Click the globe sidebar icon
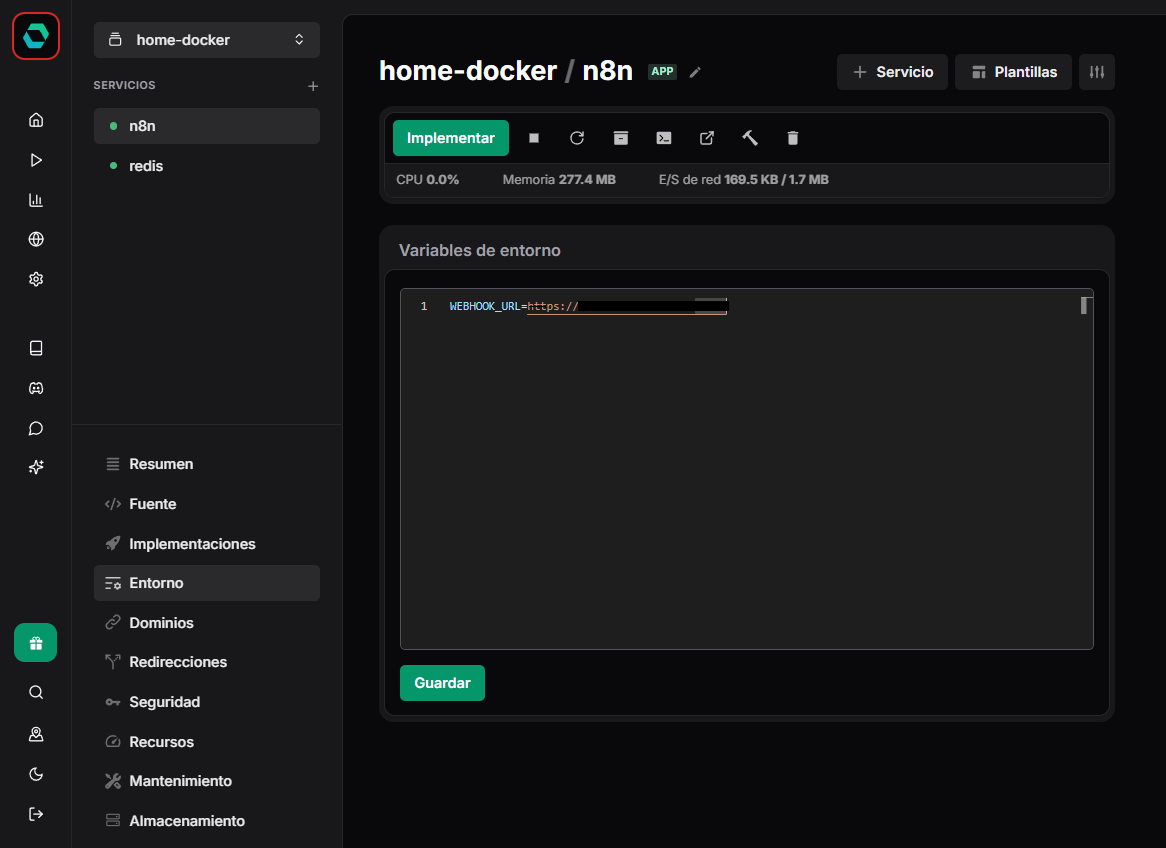Image resolution: width=1166 pixels, height=848 pixels. (x=36, y=240)
